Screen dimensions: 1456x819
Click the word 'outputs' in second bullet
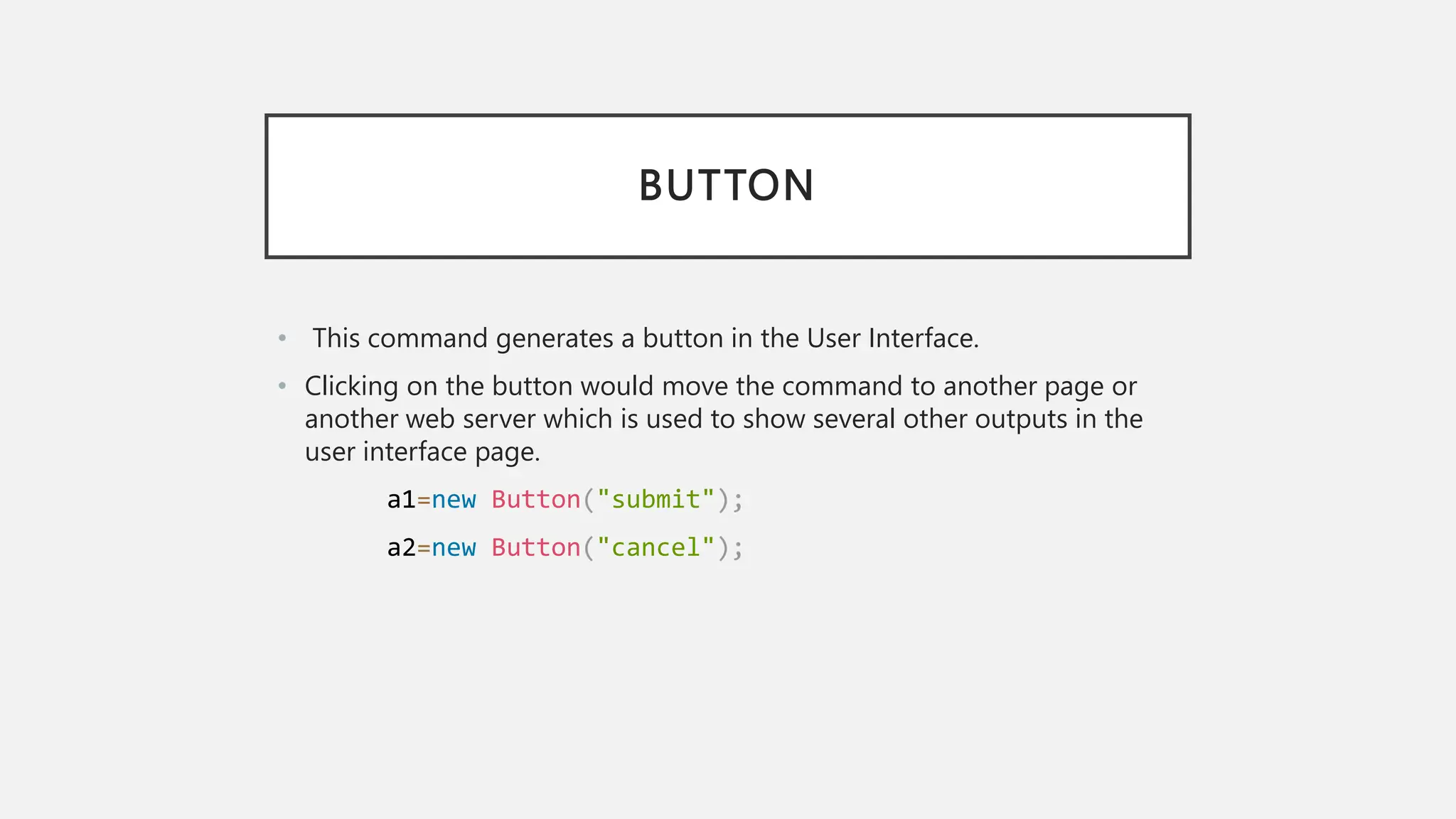pyautogui.click(x=1020, y=419)
